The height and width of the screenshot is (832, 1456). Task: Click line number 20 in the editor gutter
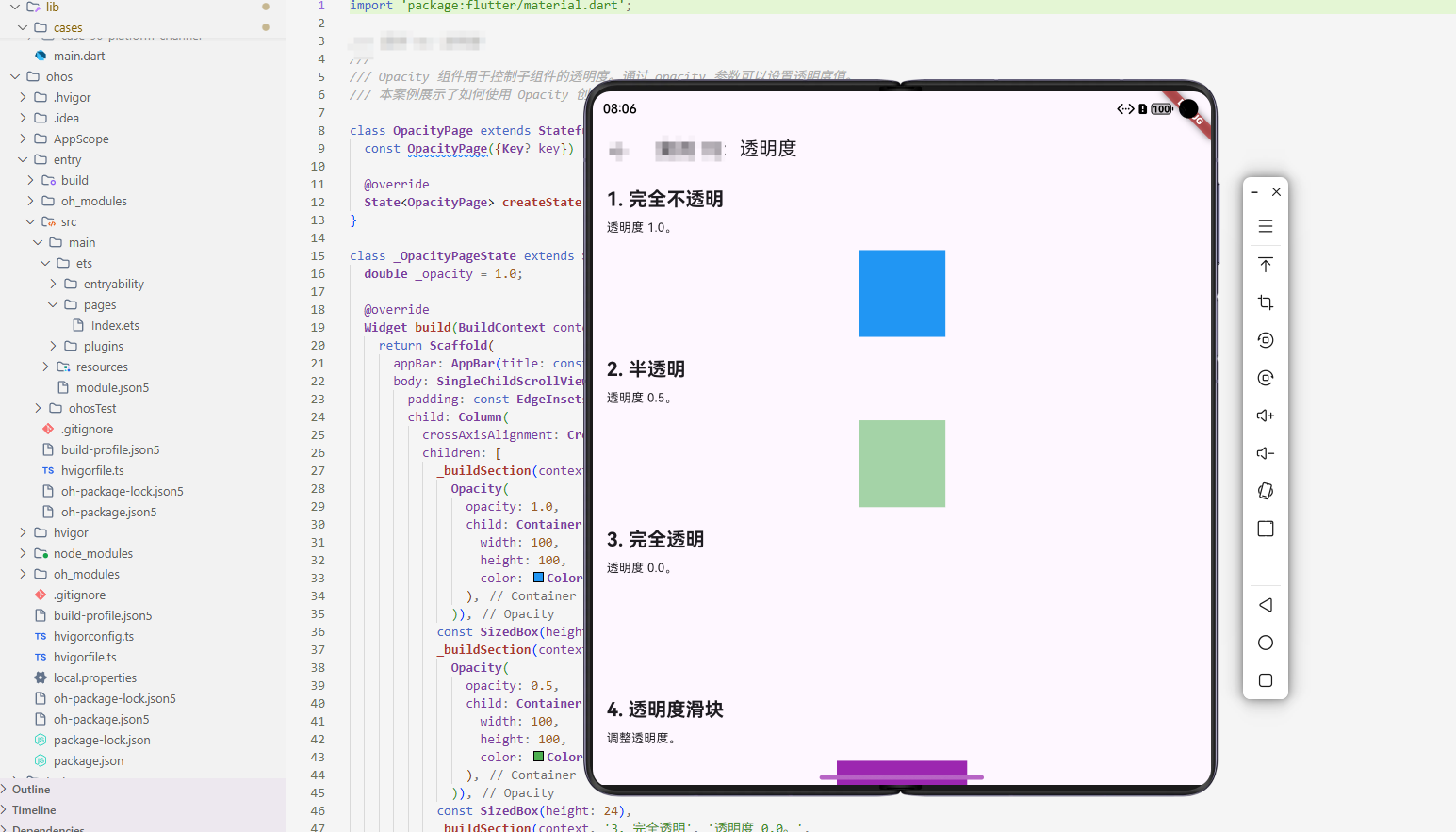(x=318, y=345)
